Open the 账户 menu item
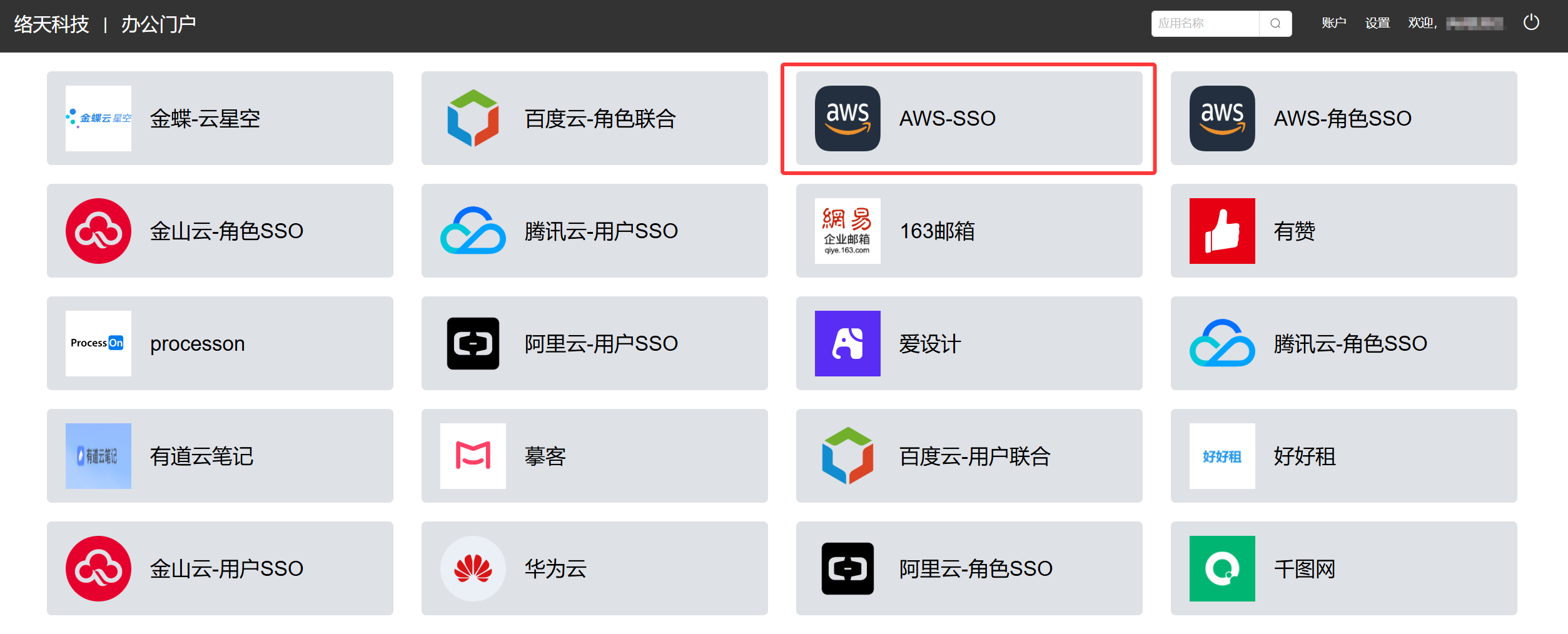This screenshot has height=634, width=1568. tap(1333, 23)
